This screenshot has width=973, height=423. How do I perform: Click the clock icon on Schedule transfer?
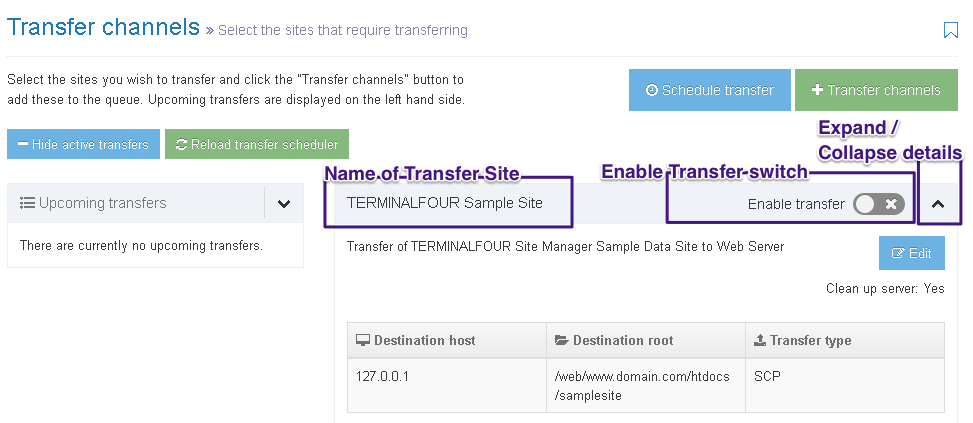[x=652, y=90]
